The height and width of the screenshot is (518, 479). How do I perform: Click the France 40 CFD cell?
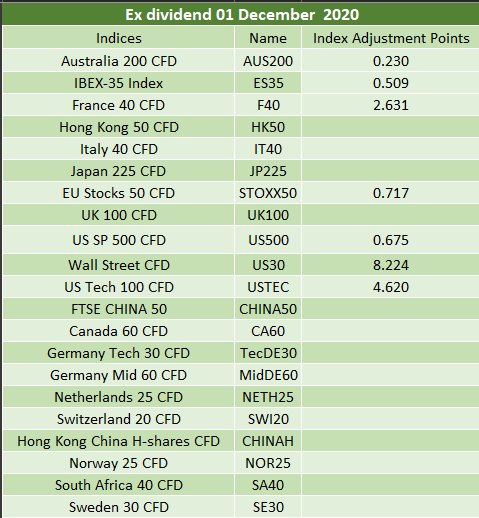click(x=119, y=105)
